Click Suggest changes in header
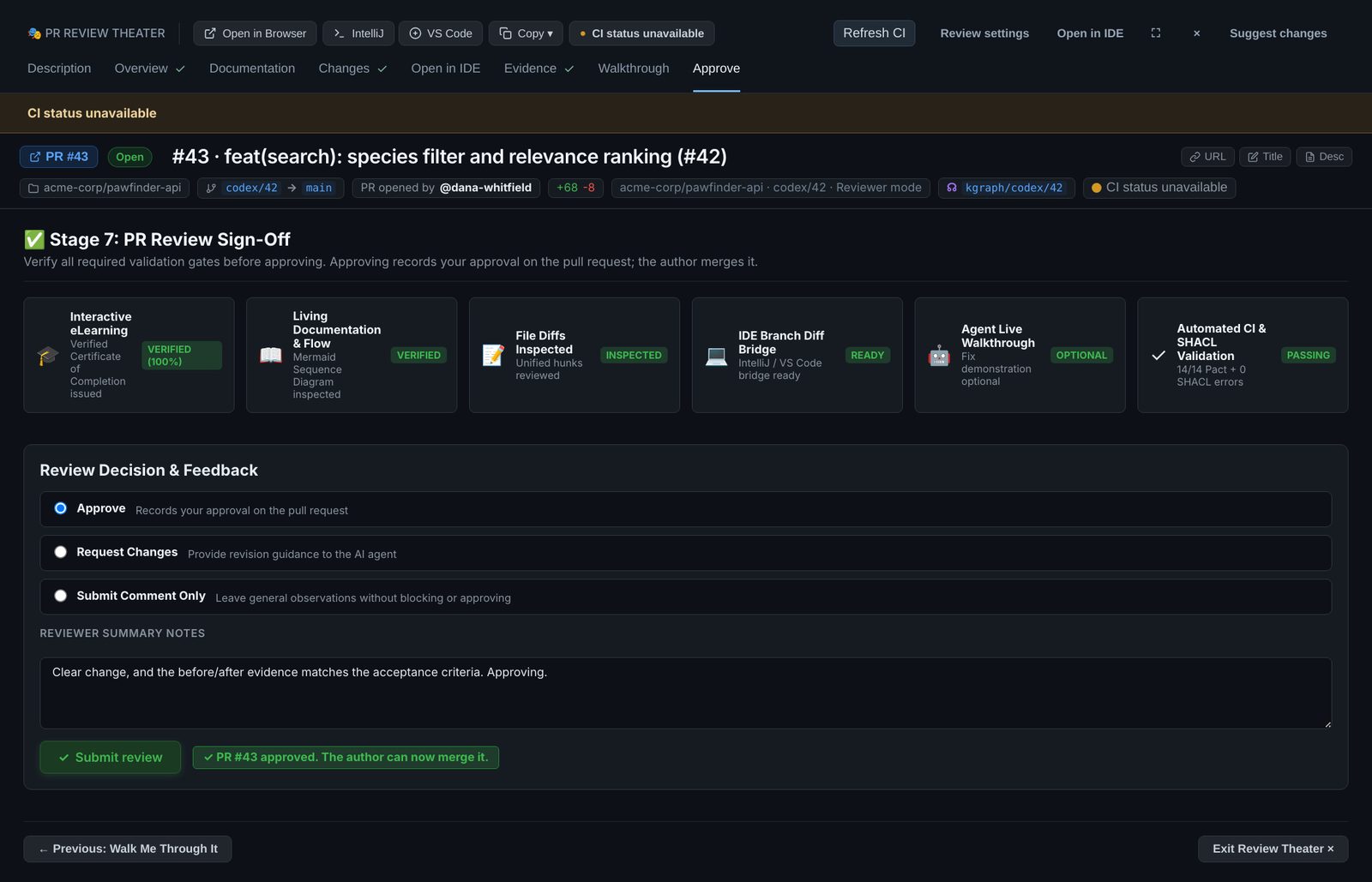The image size is (1372, 882). [1278, 33]
